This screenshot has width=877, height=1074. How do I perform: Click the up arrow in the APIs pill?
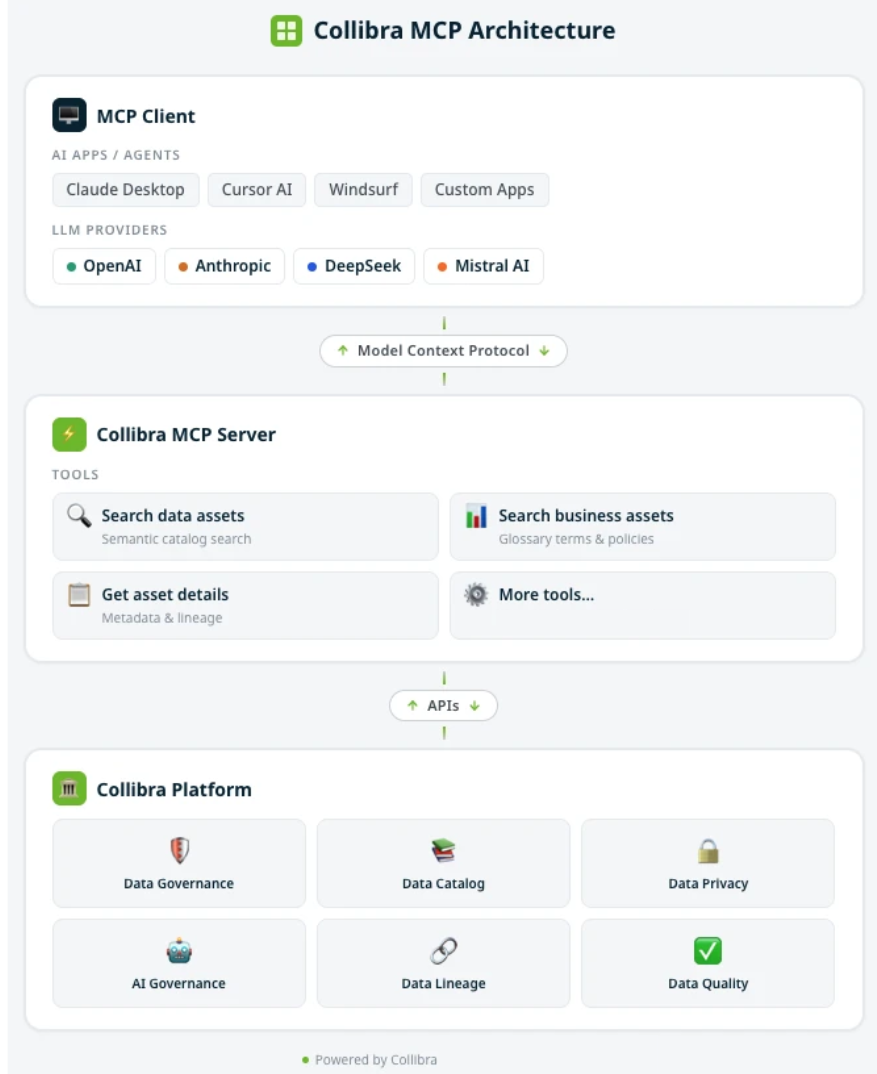click(412, 705)
